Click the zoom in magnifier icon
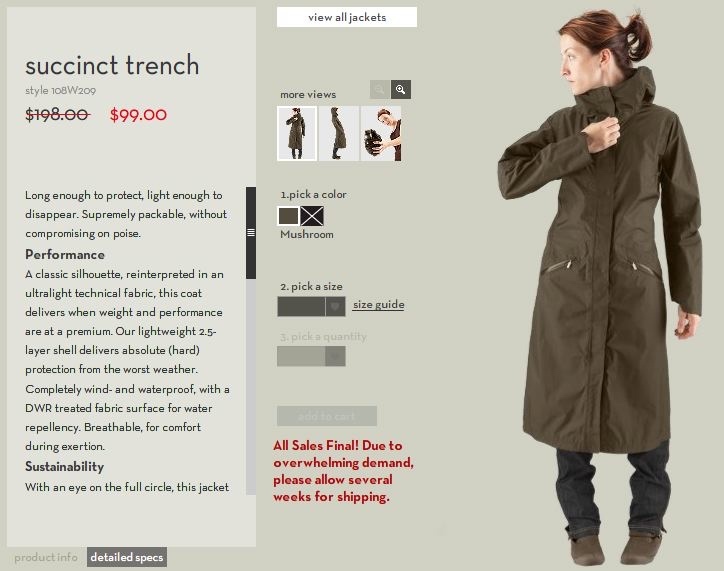The height and width of the screenshot is (571, 724). click(401, 89)
